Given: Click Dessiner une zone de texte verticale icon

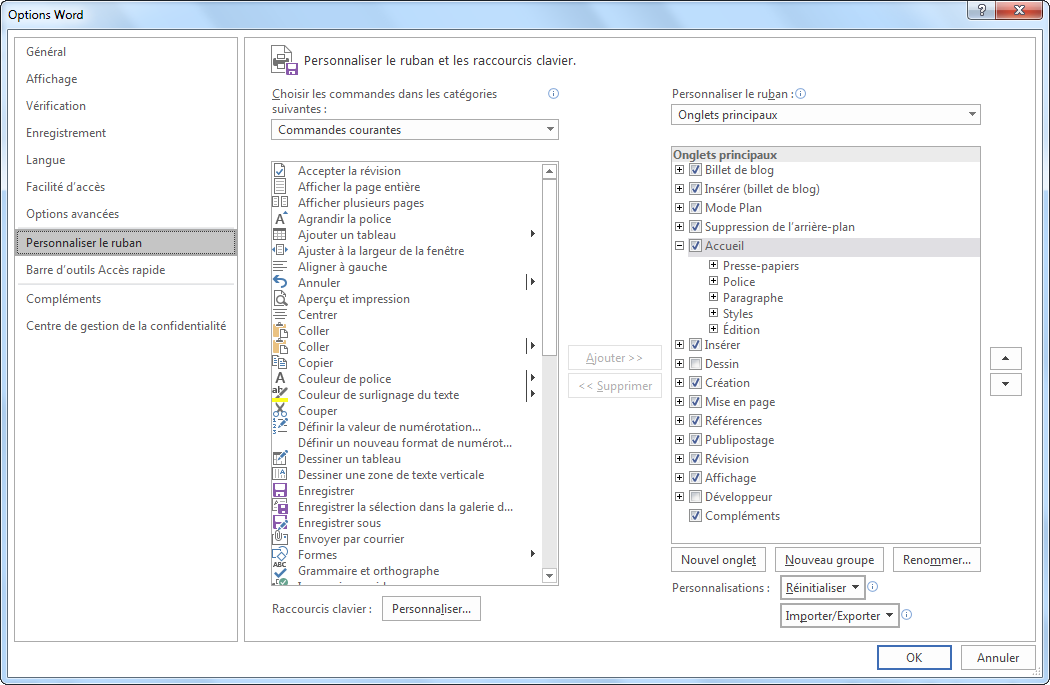Looking at the screenshot, I should [x=280, y=475].
